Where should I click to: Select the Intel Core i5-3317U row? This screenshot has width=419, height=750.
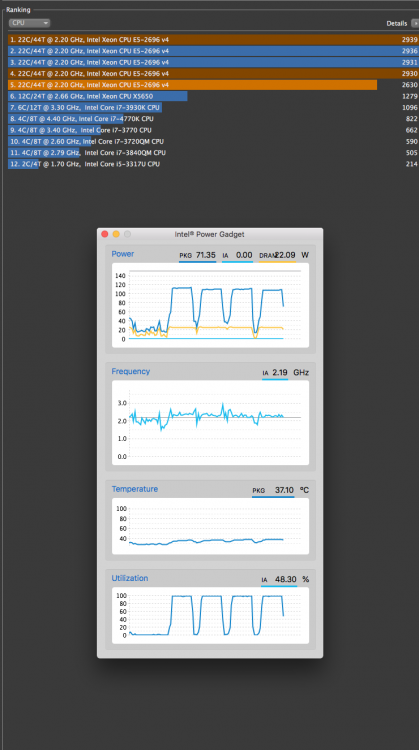(213, 164)
